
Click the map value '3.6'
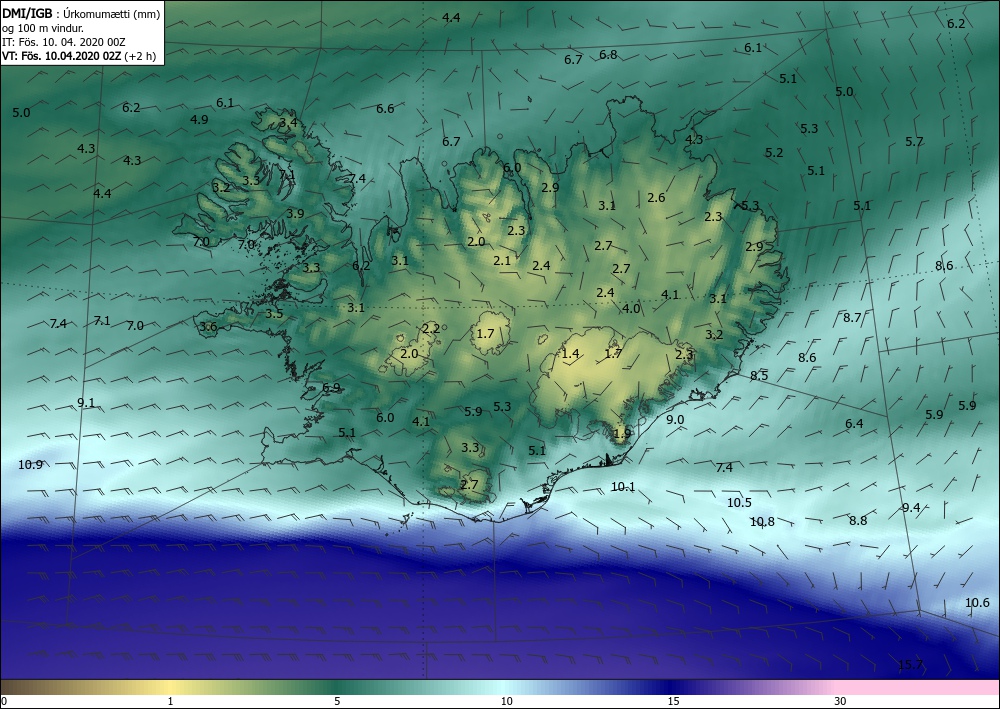click(208, 327)
